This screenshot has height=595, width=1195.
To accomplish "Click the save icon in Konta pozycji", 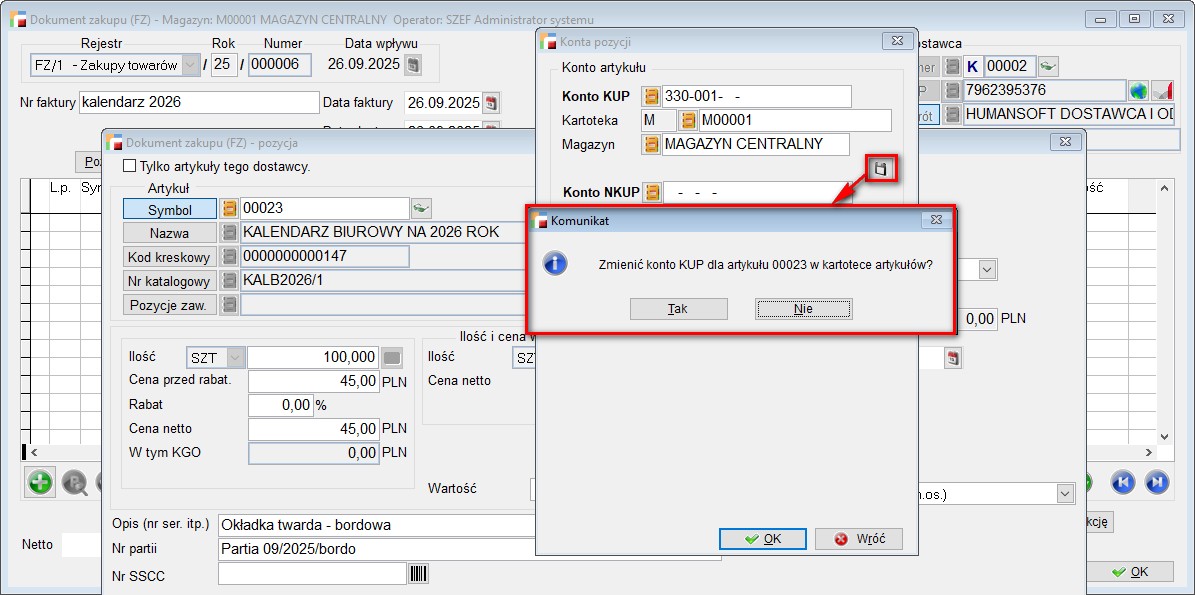I will [880, 169].
